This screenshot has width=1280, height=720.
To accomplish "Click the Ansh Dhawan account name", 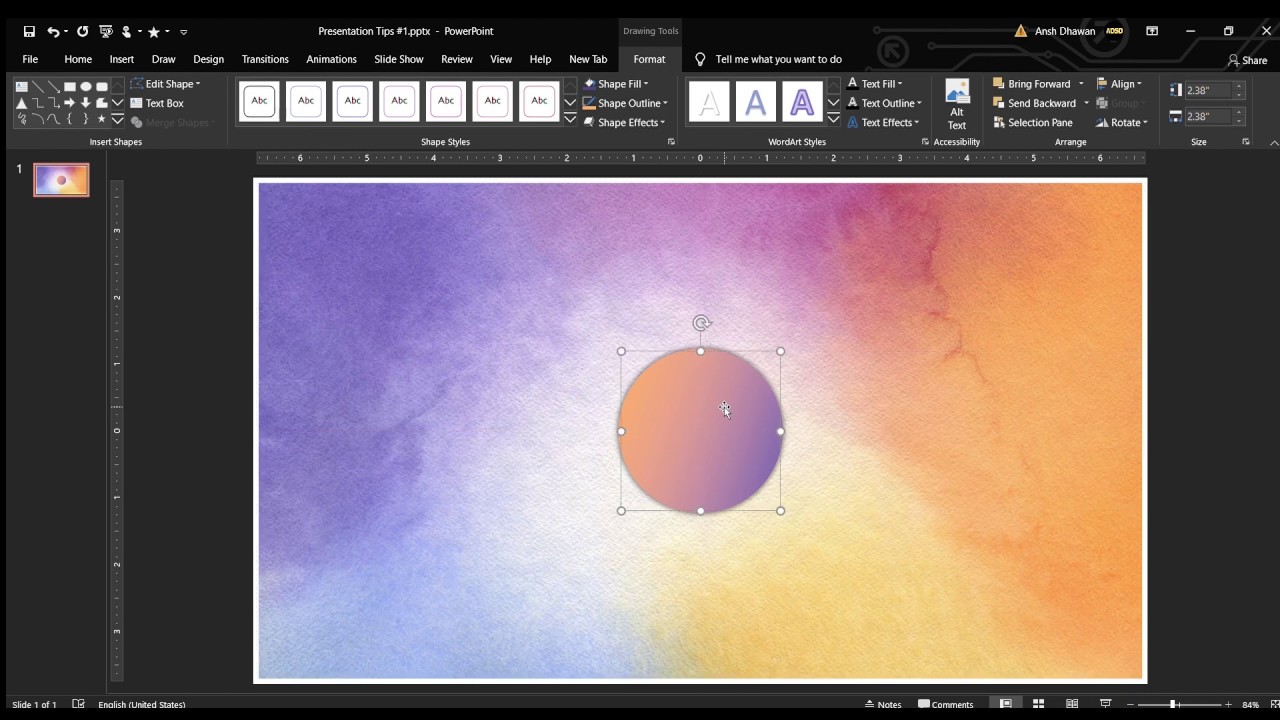I will pyautogui.click(x=1065, y=31).
